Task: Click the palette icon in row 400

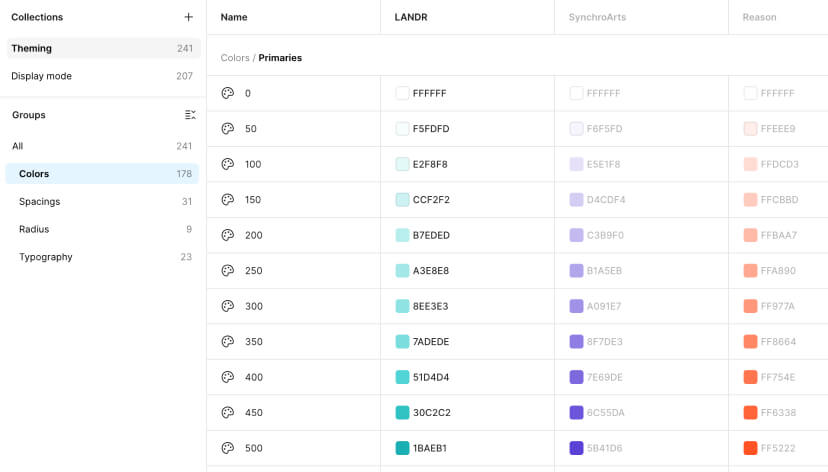Action: point(227,377)
